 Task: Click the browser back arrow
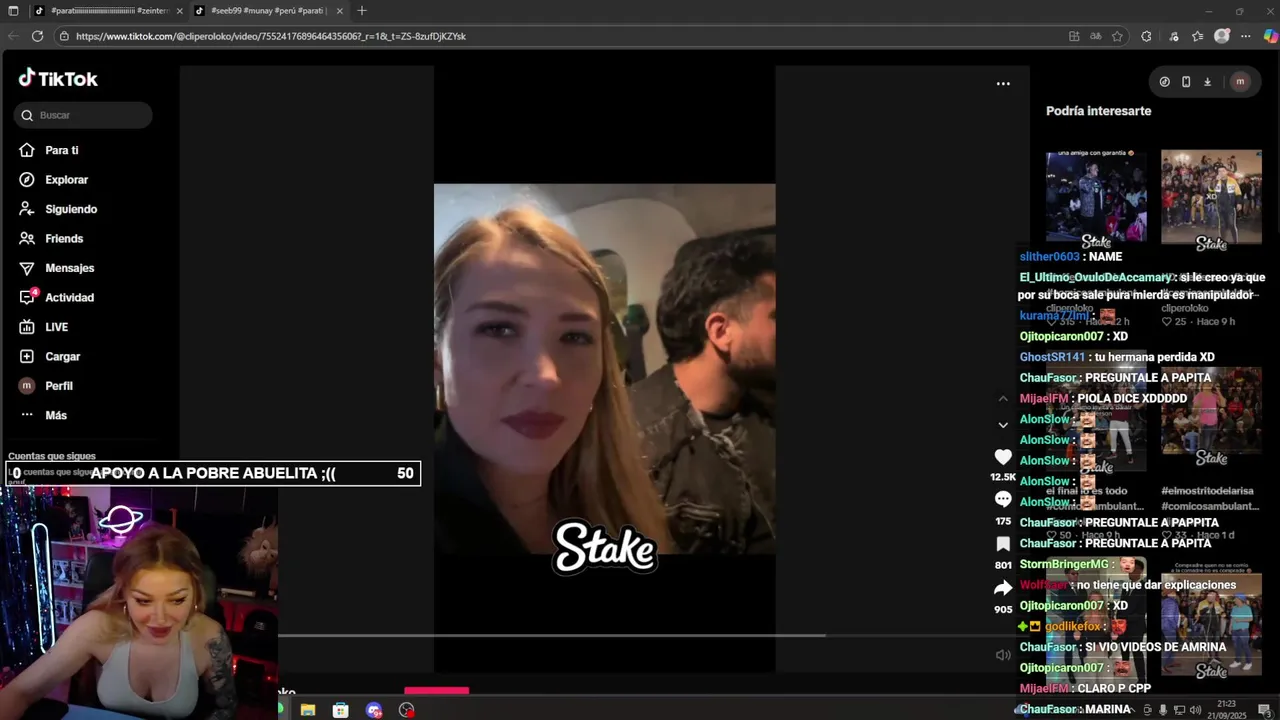13,36
